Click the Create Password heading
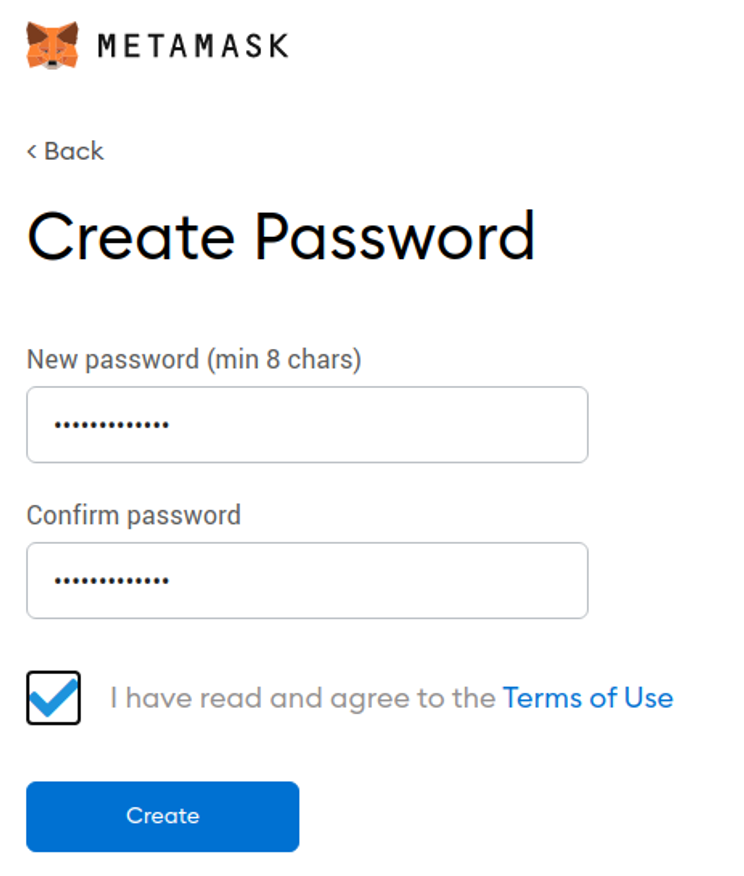This screenshot has height=876, width=744. 282,237
